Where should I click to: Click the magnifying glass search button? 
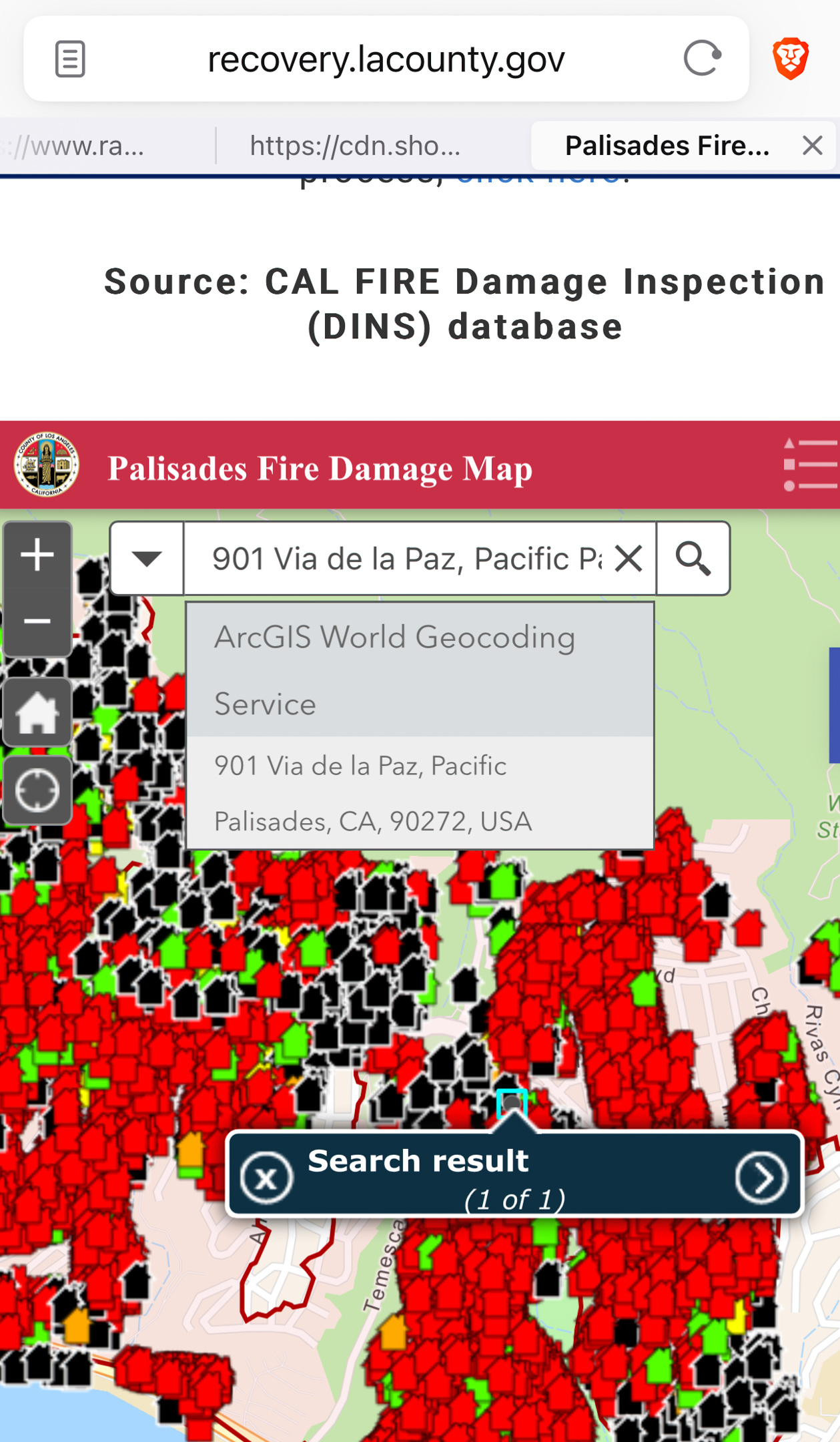point(693,558)
